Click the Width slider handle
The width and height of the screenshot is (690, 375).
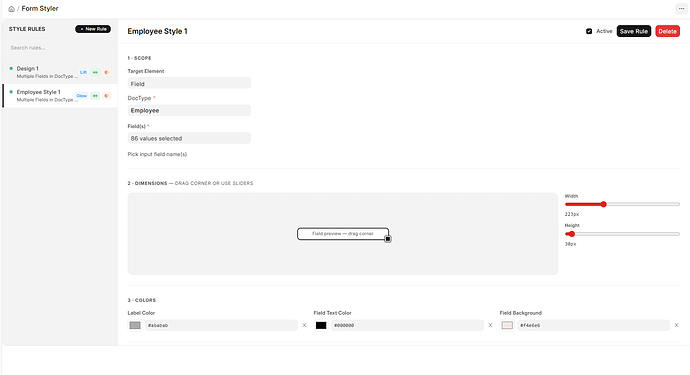(604, 204)
